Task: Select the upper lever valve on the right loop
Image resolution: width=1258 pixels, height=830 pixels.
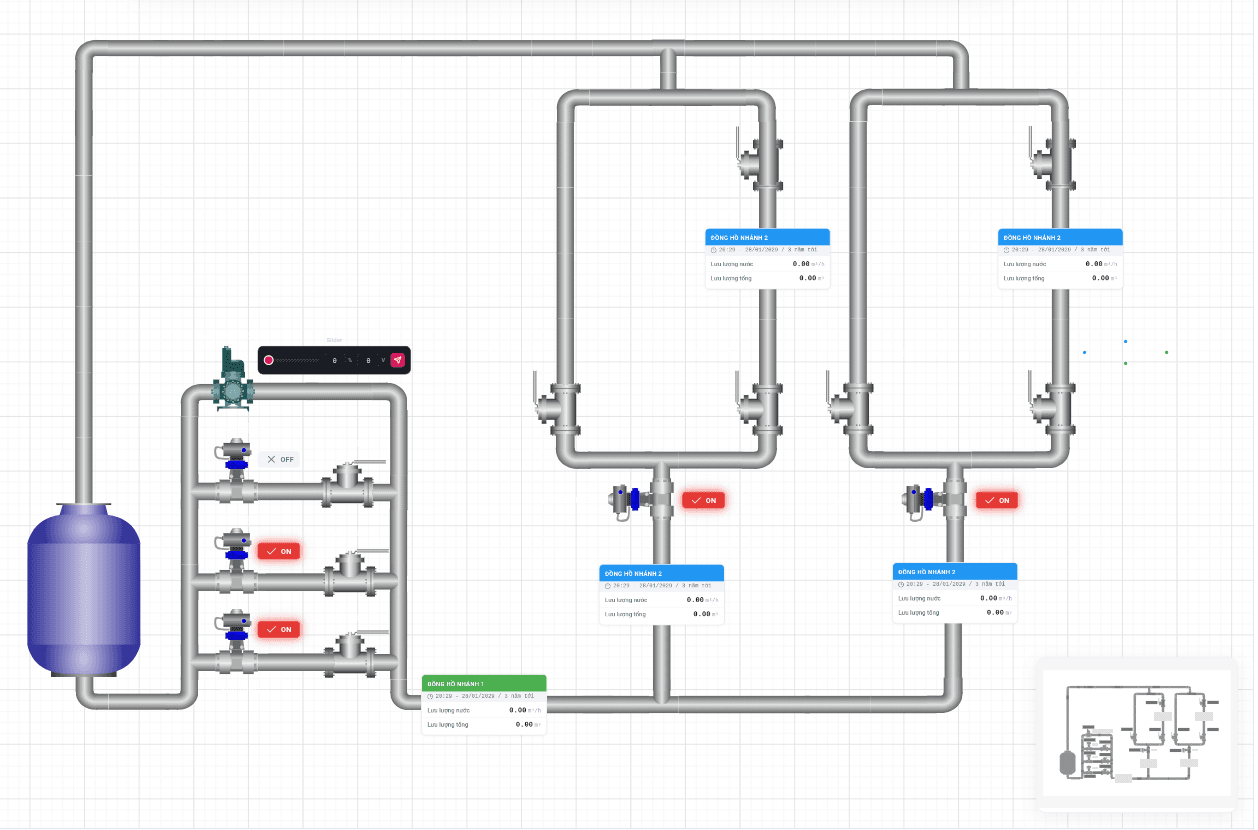Action: (x=1052, y=158)
